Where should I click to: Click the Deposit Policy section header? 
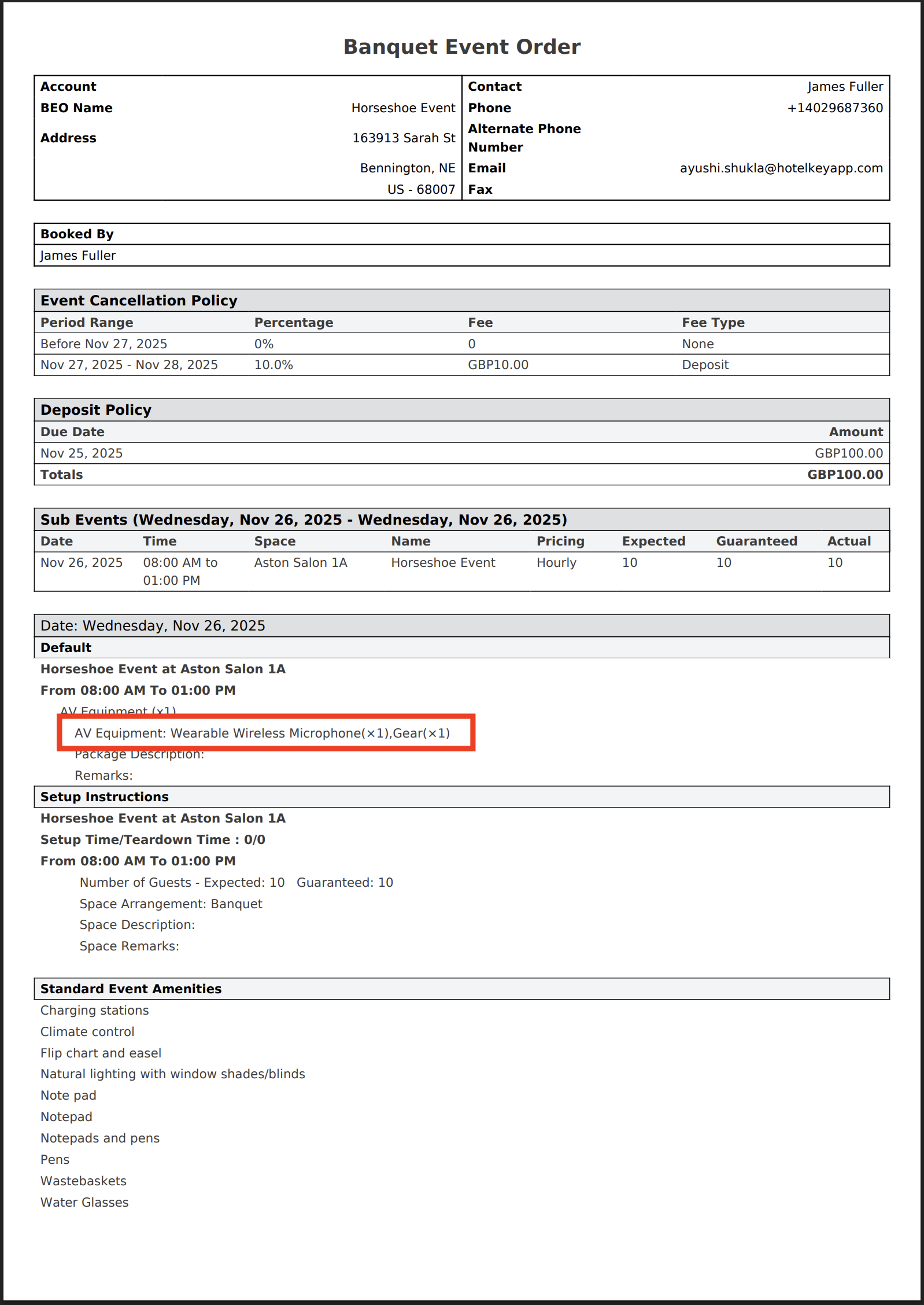coord(96,410)
